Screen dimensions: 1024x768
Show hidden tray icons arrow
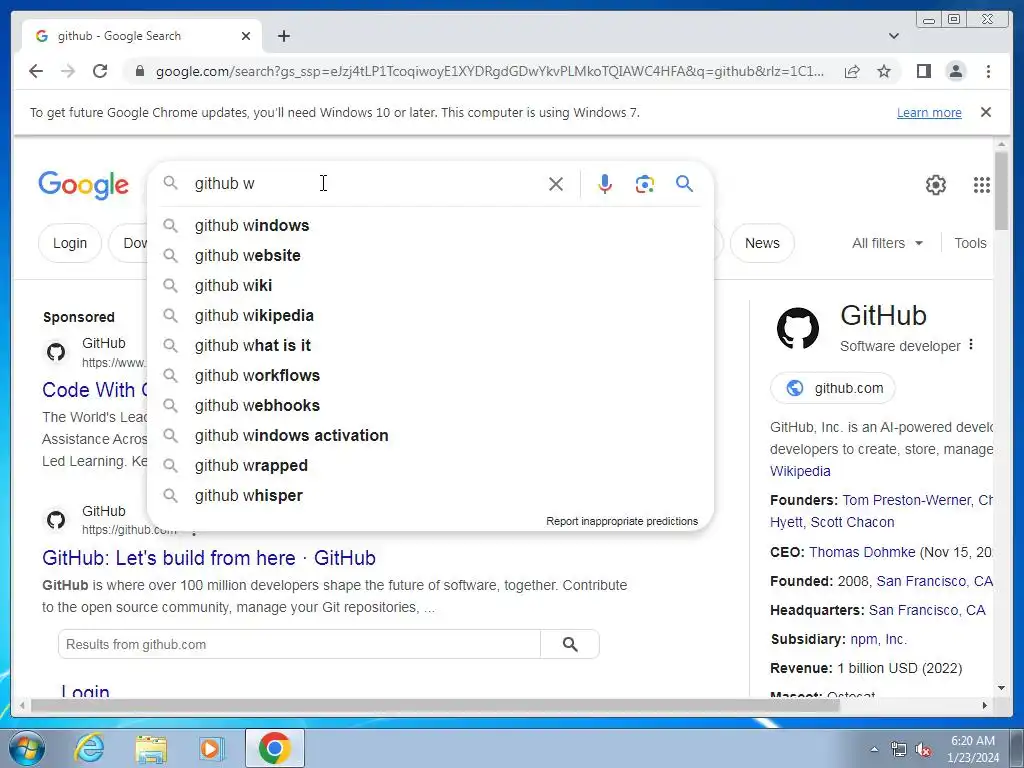point(874,750)
